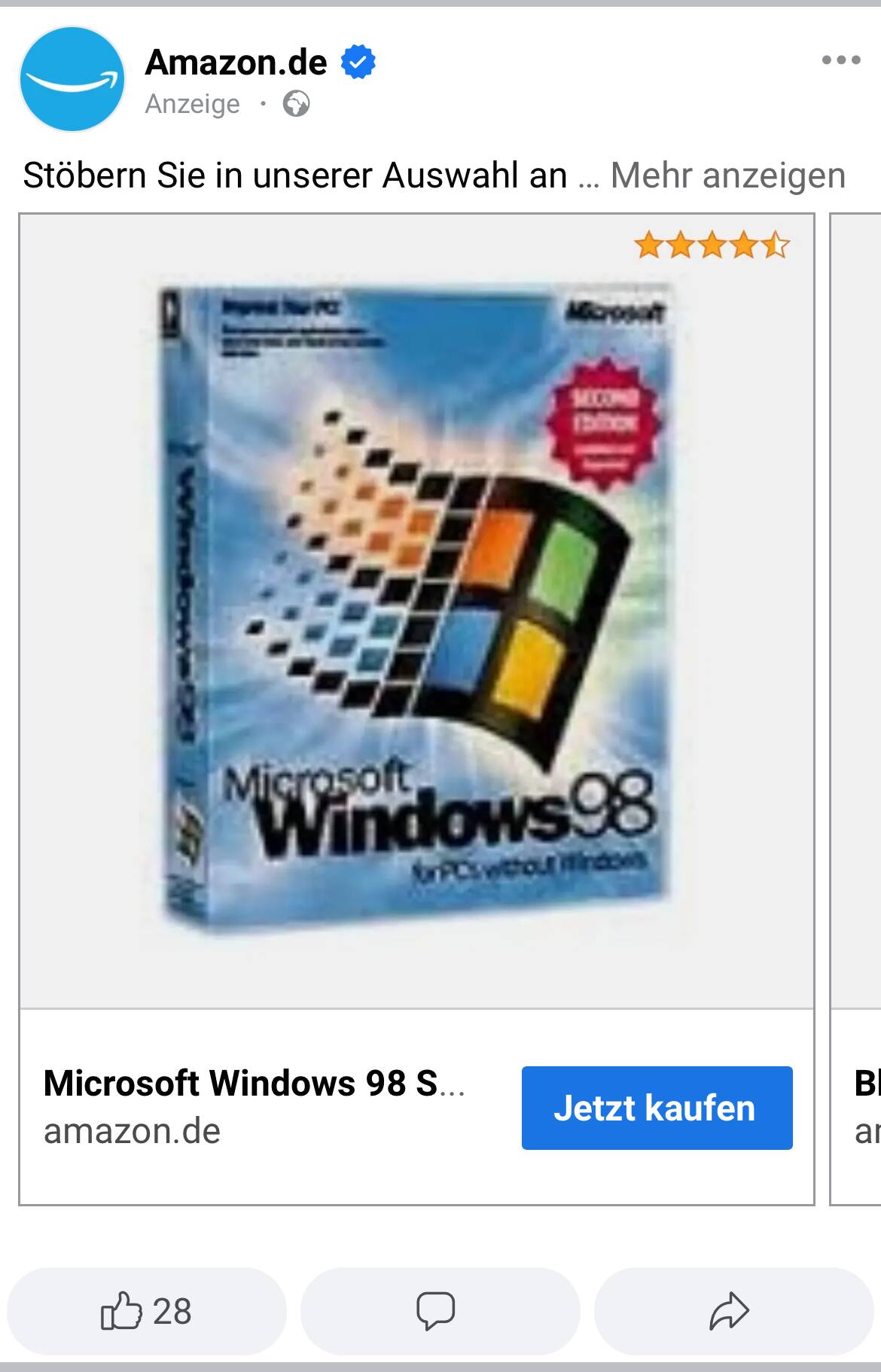This screenshot has width=881, height=1372.
Task: Click the Microsoft Windows 98 S... title
Action: tap(254, 1083)
